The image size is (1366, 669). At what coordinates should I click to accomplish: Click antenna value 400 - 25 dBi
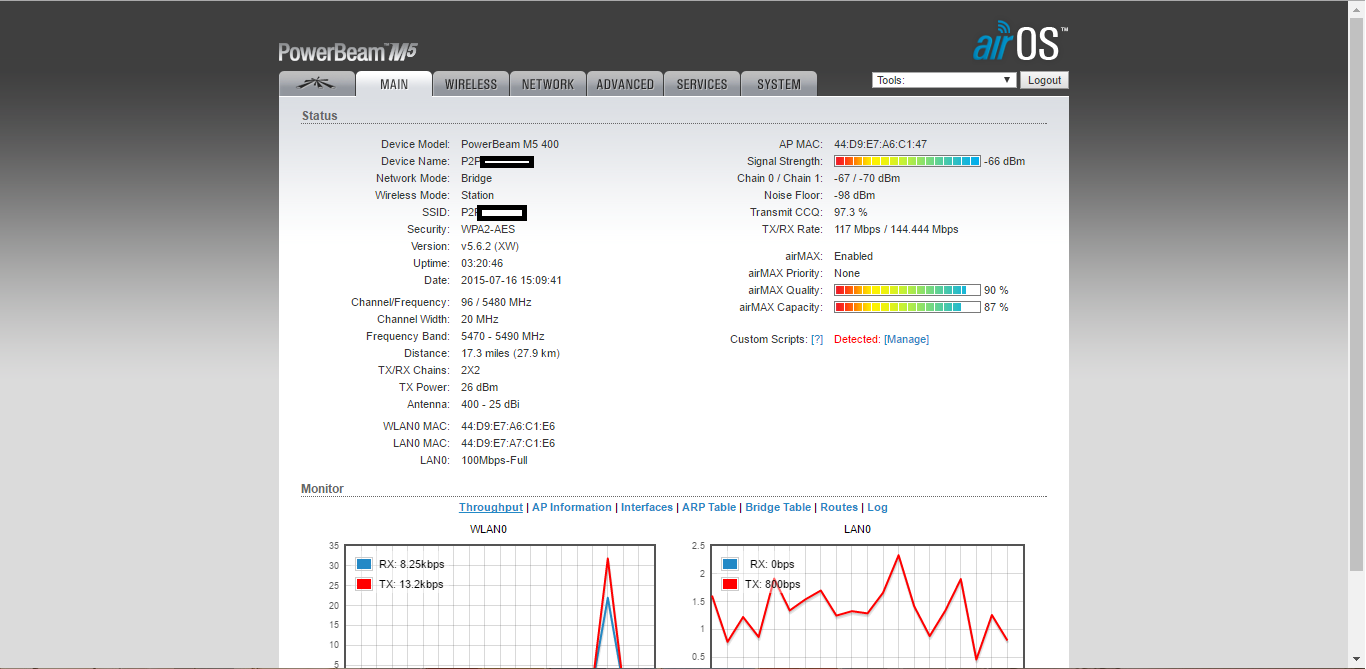tap(490, 404)
